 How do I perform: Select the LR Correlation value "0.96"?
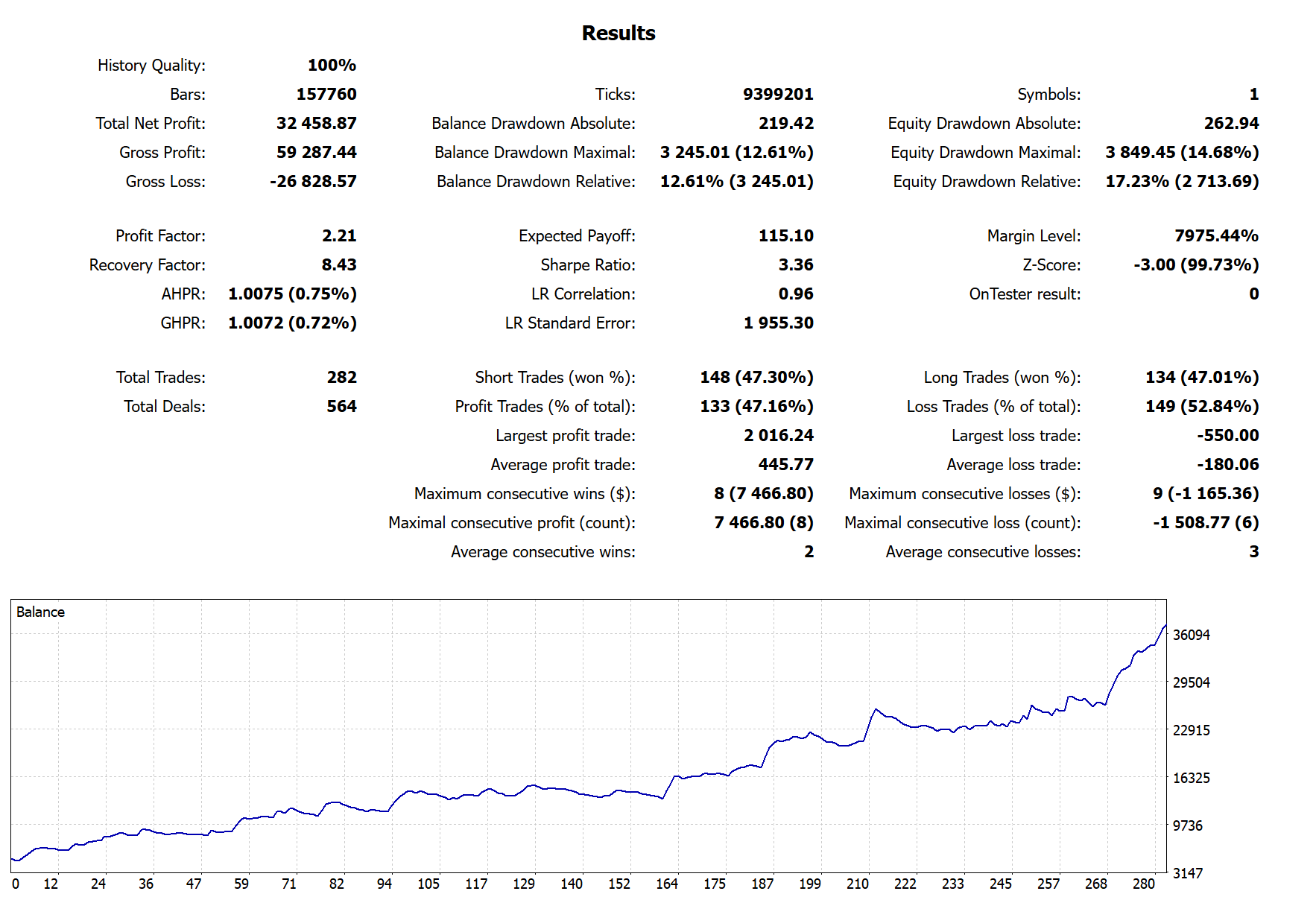(796, 294)
